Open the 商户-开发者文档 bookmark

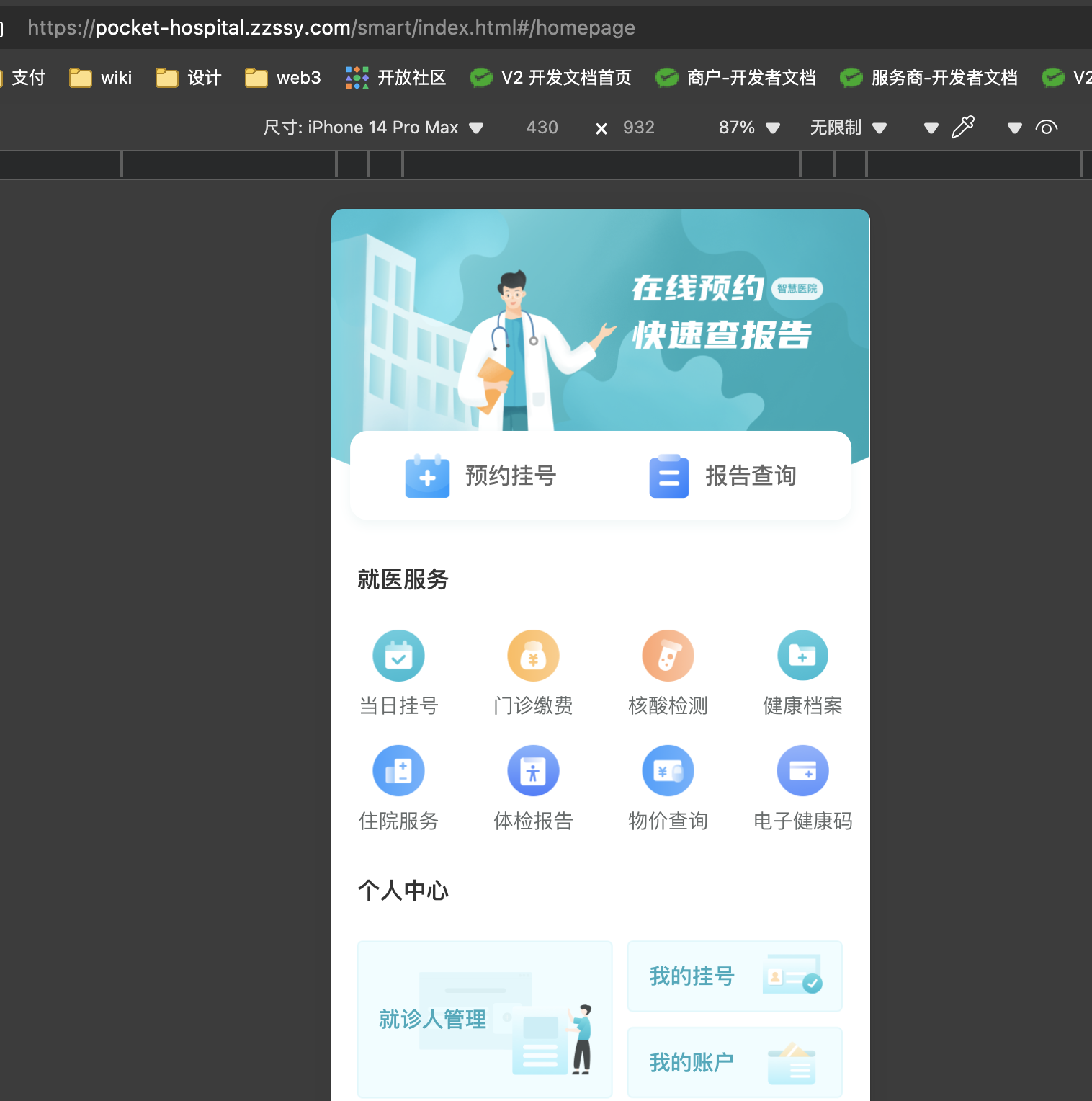click(x=735, y=77)
